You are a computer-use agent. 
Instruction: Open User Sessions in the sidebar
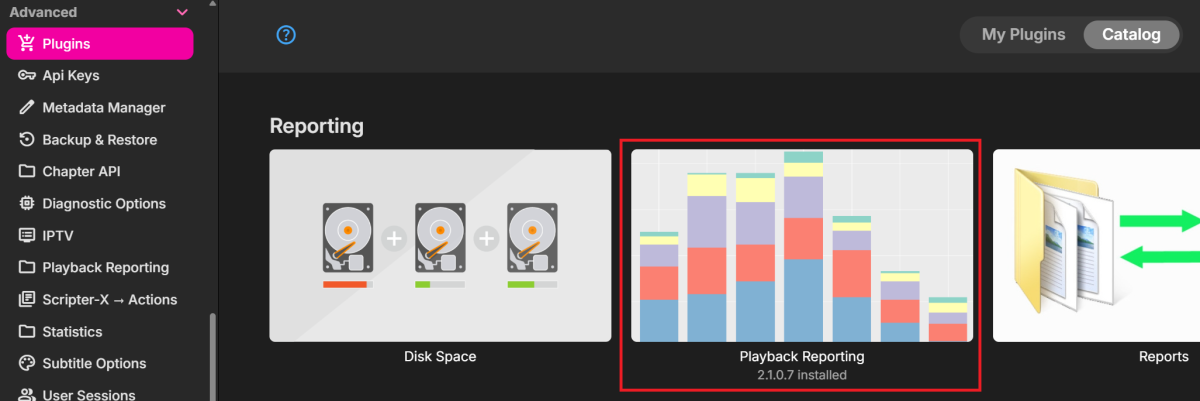[88, 395]
